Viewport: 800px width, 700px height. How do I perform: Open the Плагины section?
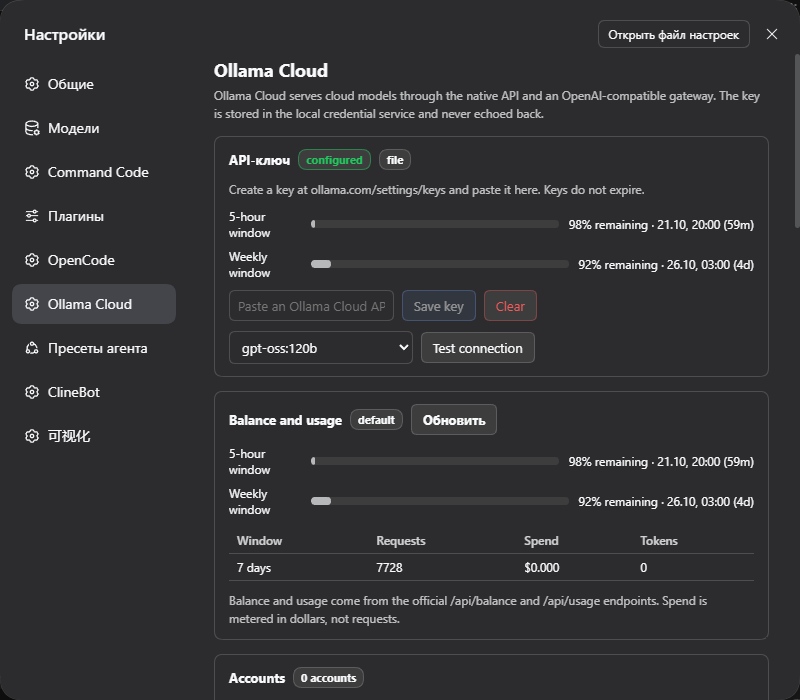coord(94,216)
